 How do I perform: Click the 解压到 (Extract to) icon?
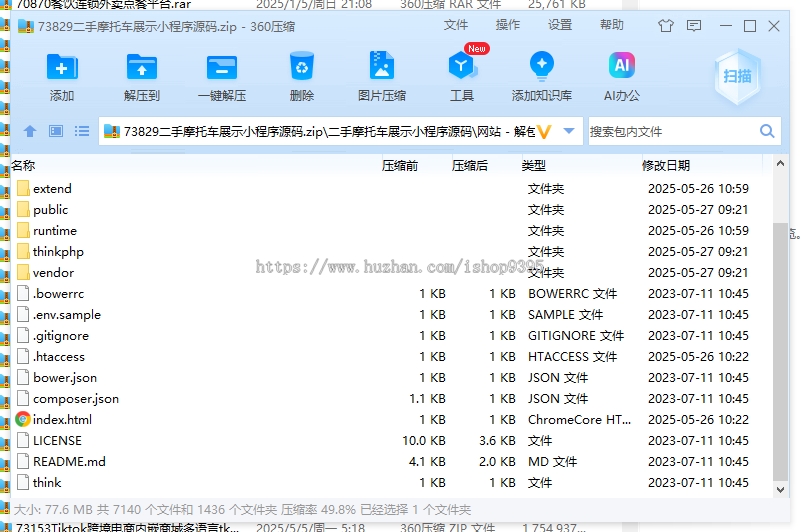coord(141,67)
